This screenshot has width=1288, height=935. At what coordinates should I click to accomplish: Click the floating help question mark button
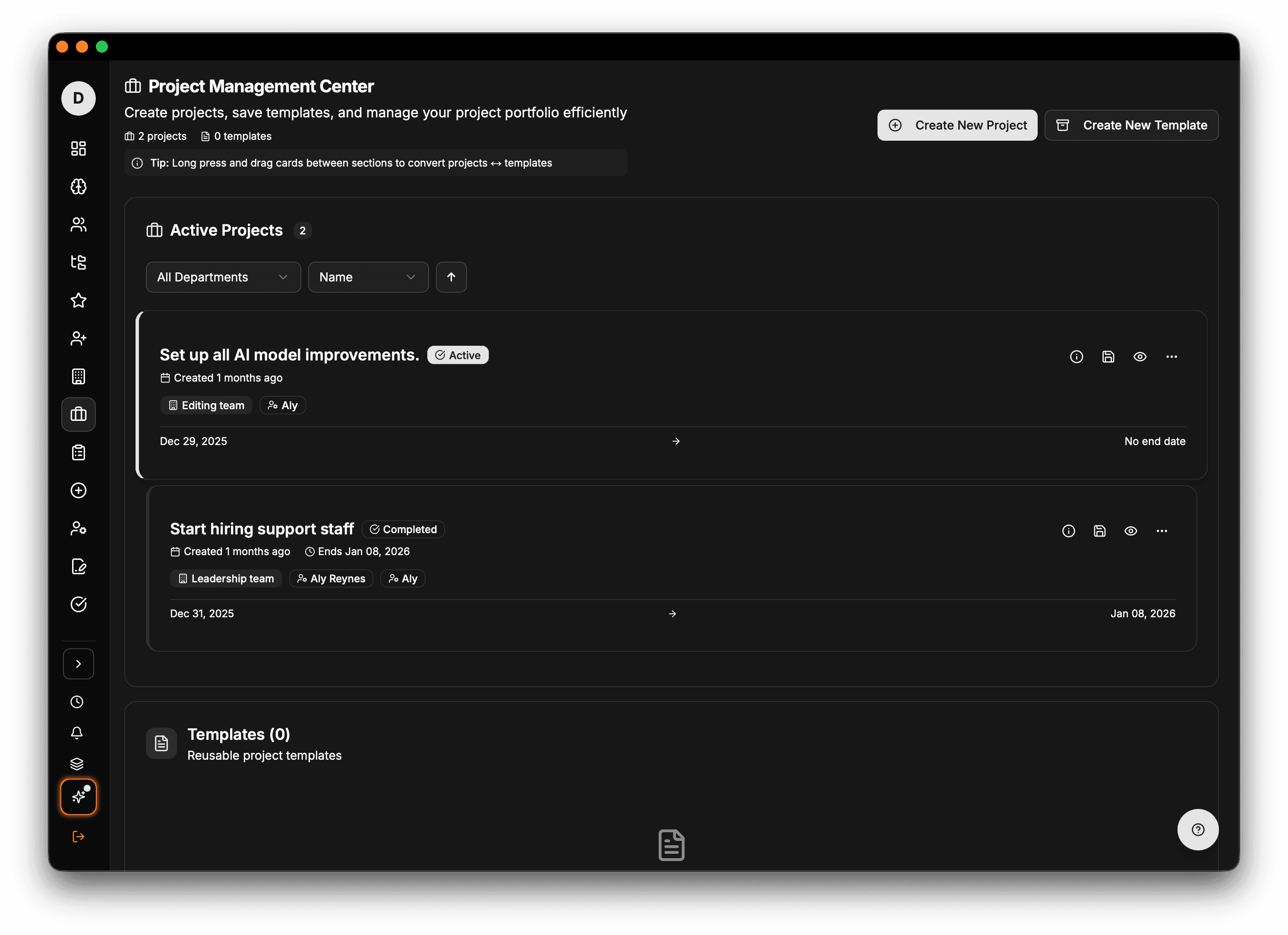click(x=1198, y=829)
